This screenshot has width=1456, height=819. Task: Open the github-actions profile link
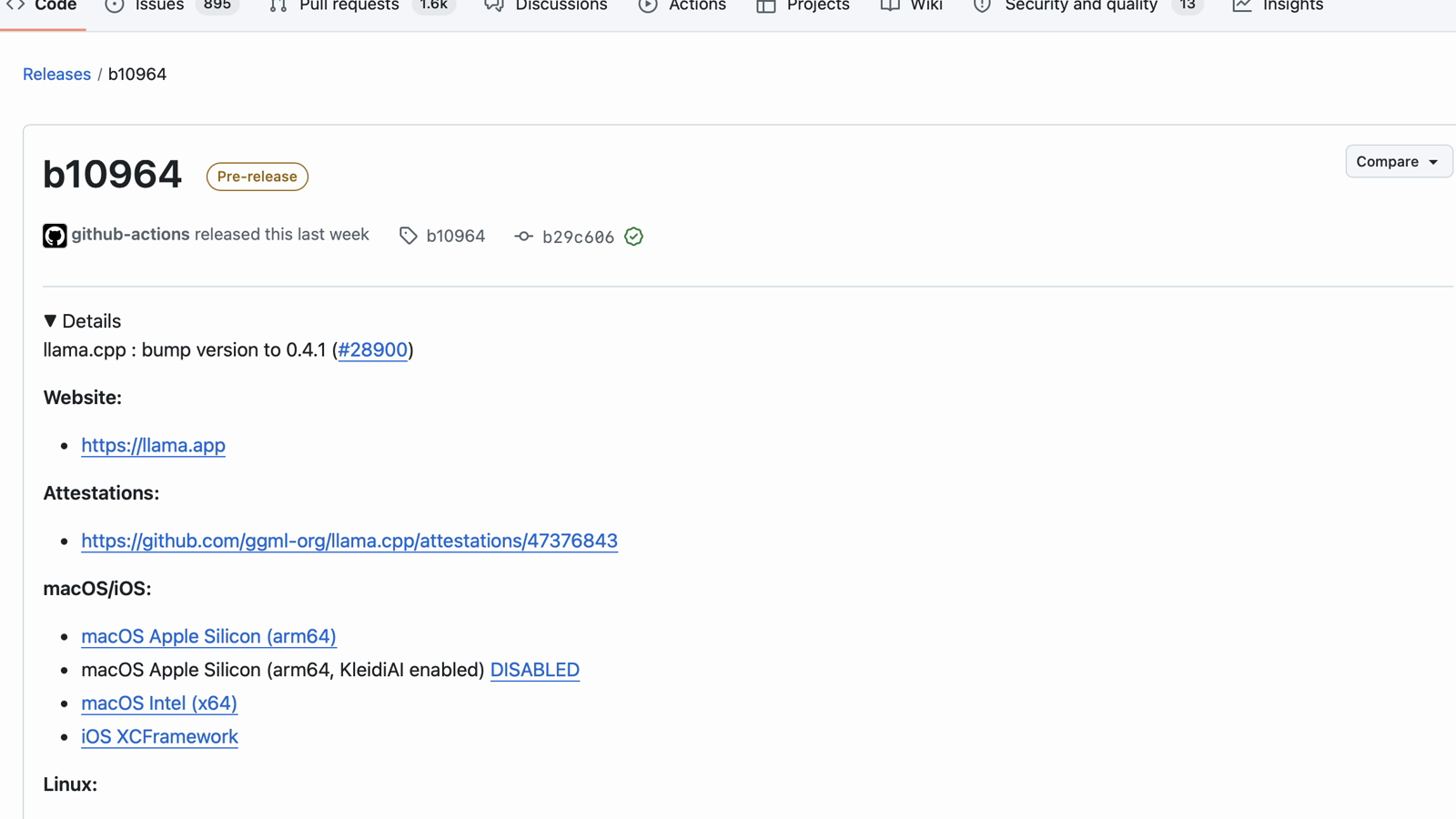point(130,235)
